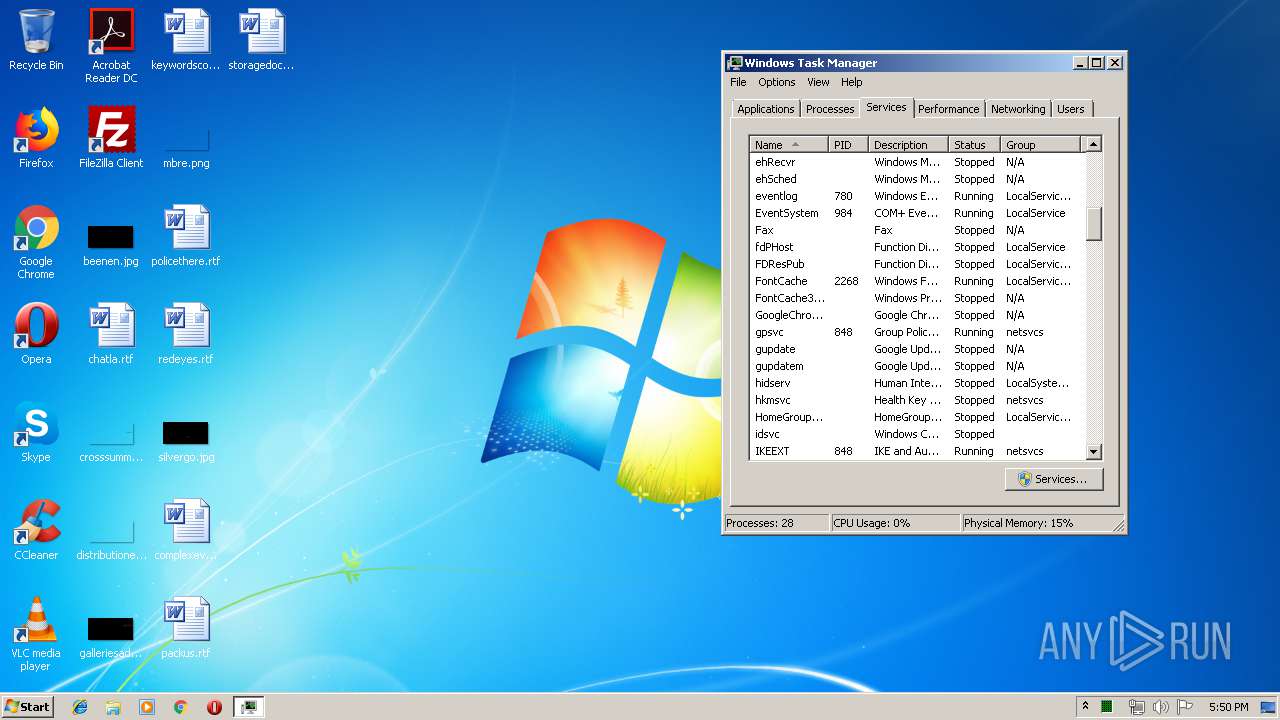Click the Action Center flag icon
The image size is (1280, 720).
(x=1184, y=707)
